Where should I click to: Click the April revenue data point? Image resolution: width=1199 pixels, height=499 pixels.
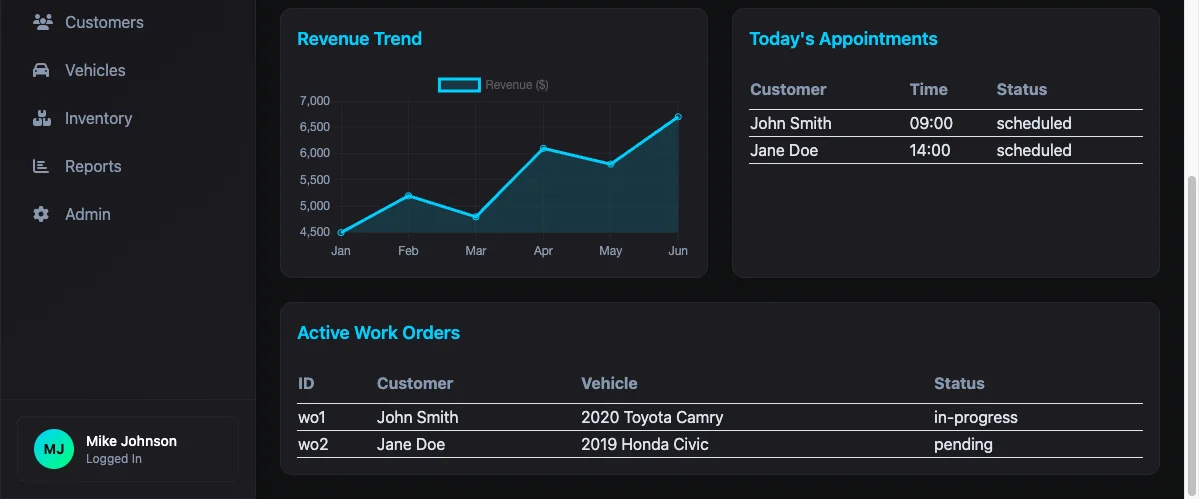(x=543, y=148)
